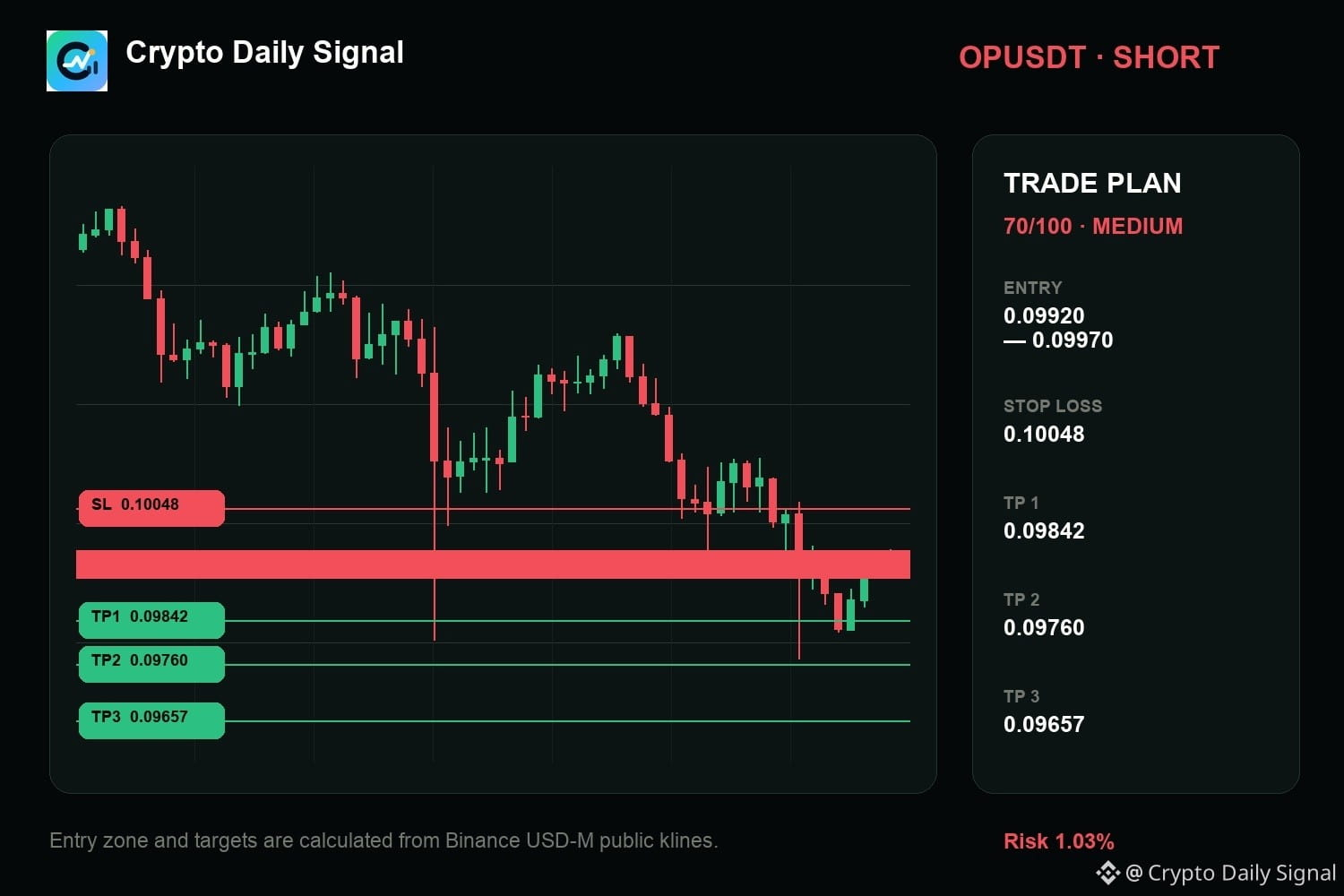Select the TP3 0.09657 green label

click(151, 720)
